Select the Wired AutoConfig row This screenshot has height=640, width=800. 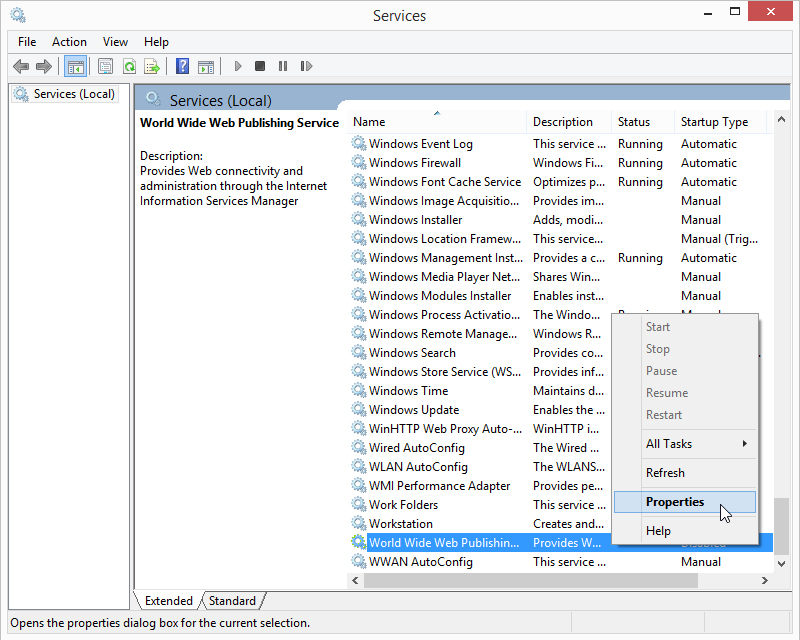point(480,448)
